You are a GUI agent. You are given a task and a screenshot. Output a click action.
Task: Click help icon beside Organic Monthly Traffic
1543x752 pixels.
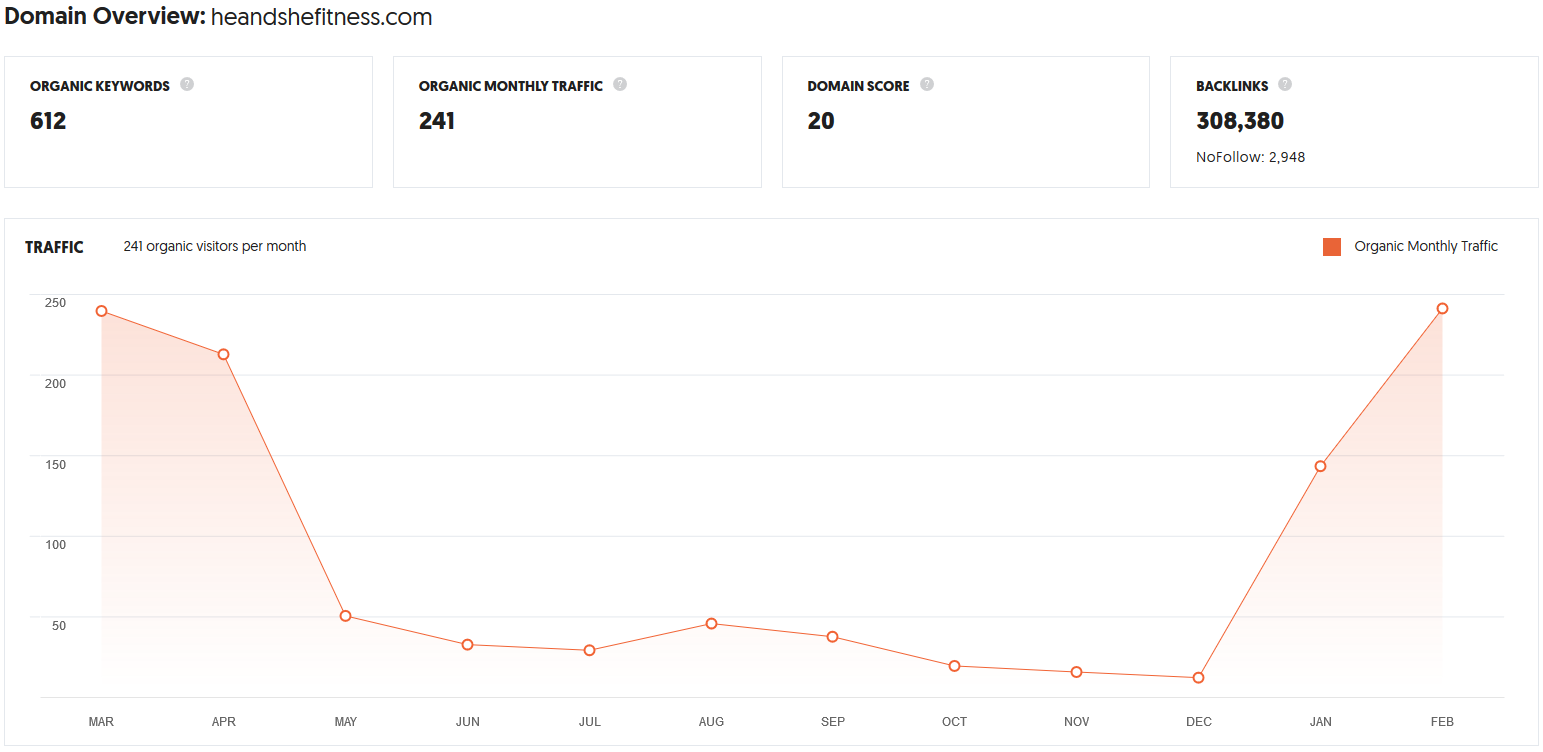coord(620,85)
